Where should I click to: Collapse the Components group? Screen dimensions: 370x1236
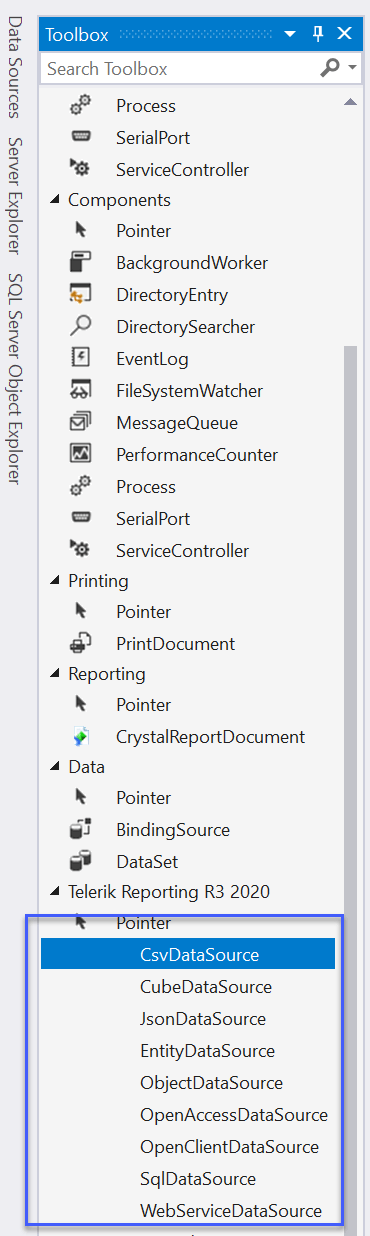(x=56, y=200)
